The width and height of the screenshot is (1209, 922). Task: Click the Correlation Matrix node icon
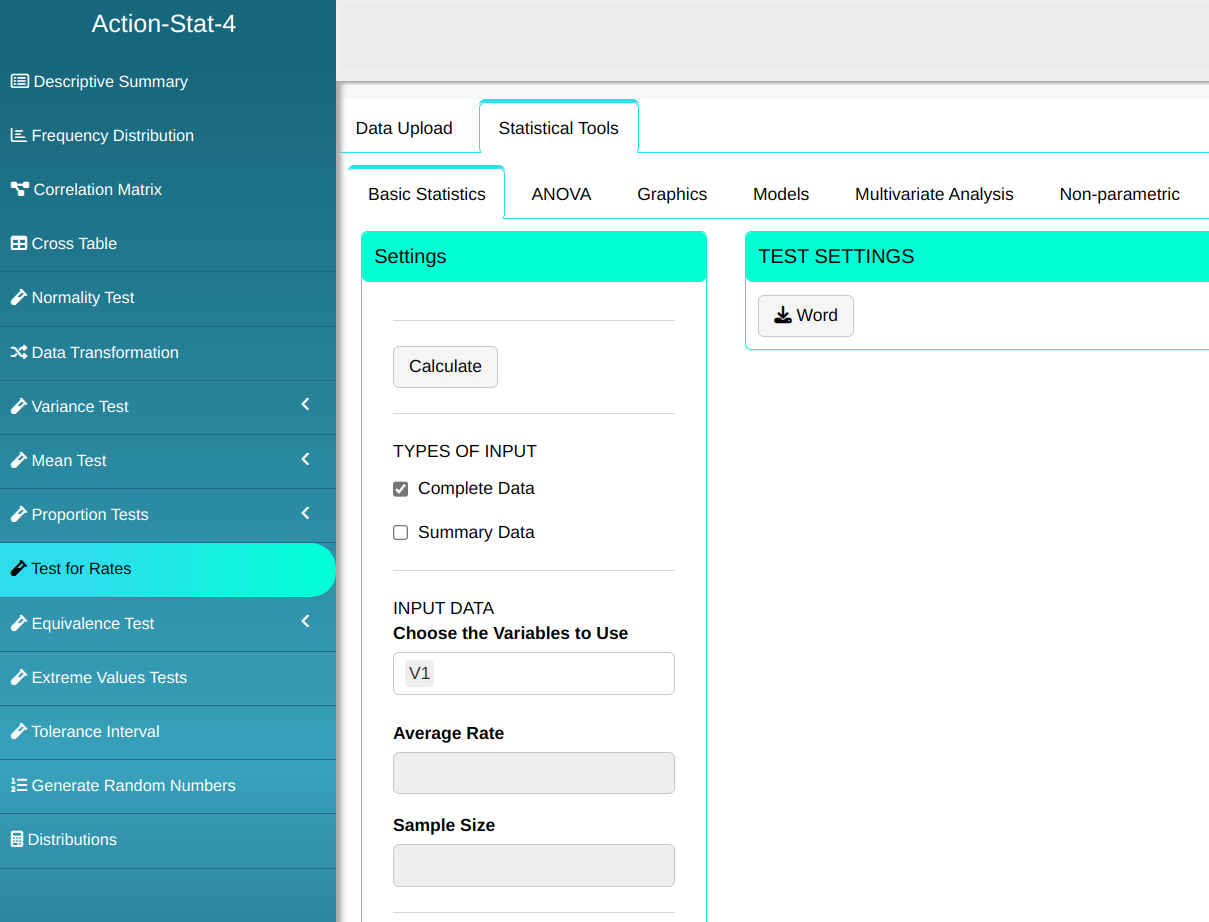coord(19,190)
